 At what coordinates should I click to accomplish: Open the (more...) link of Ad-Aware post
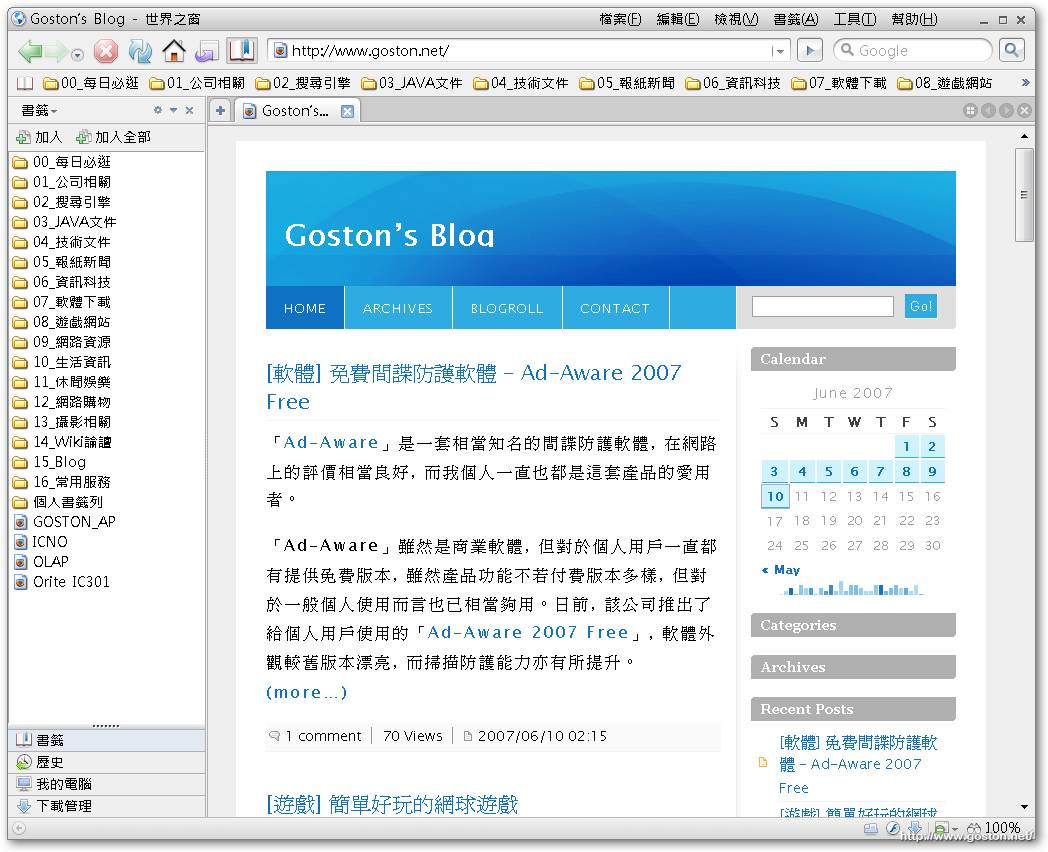[307, 692]
